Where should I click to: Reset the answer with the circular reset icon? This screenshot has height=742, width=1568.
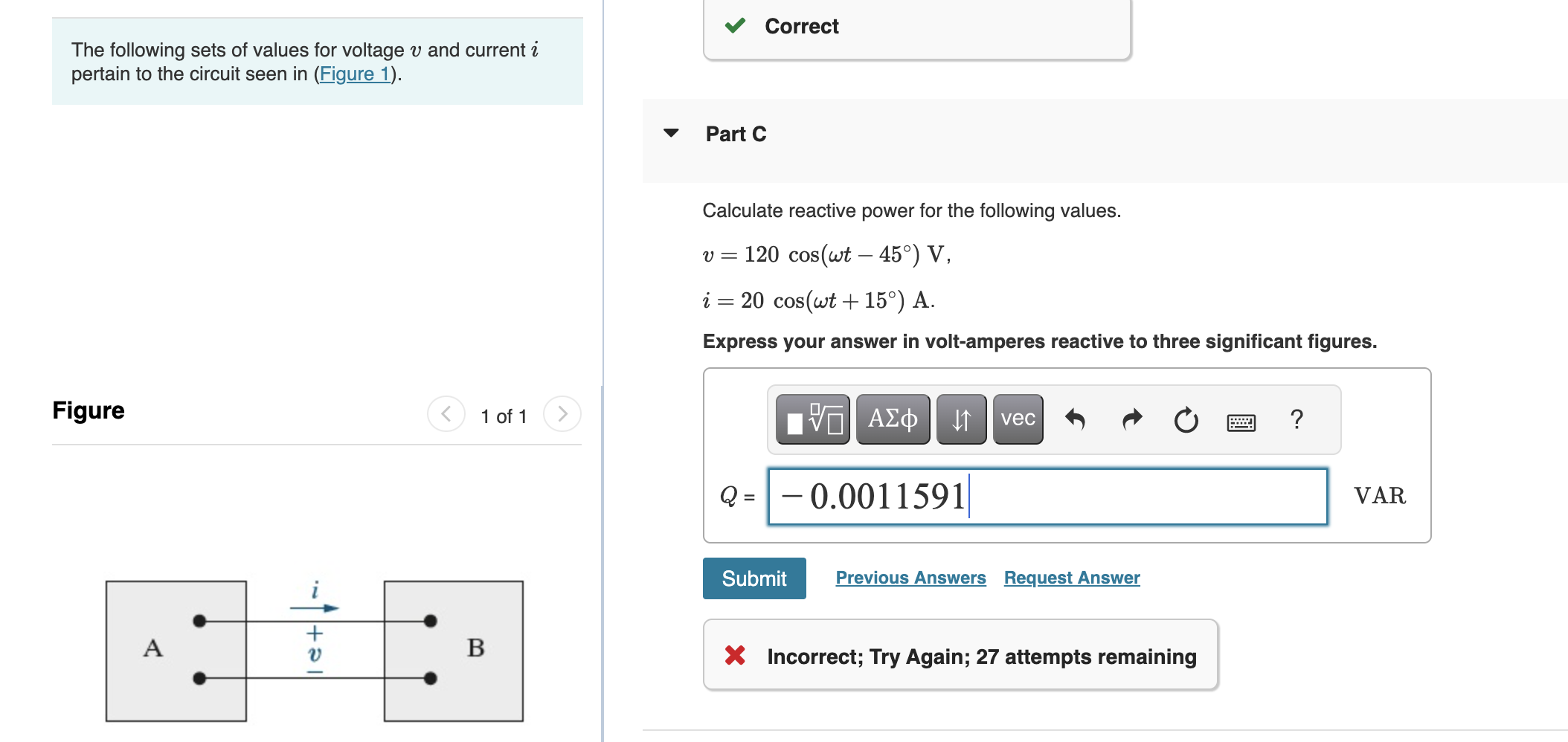(1185, 419)
